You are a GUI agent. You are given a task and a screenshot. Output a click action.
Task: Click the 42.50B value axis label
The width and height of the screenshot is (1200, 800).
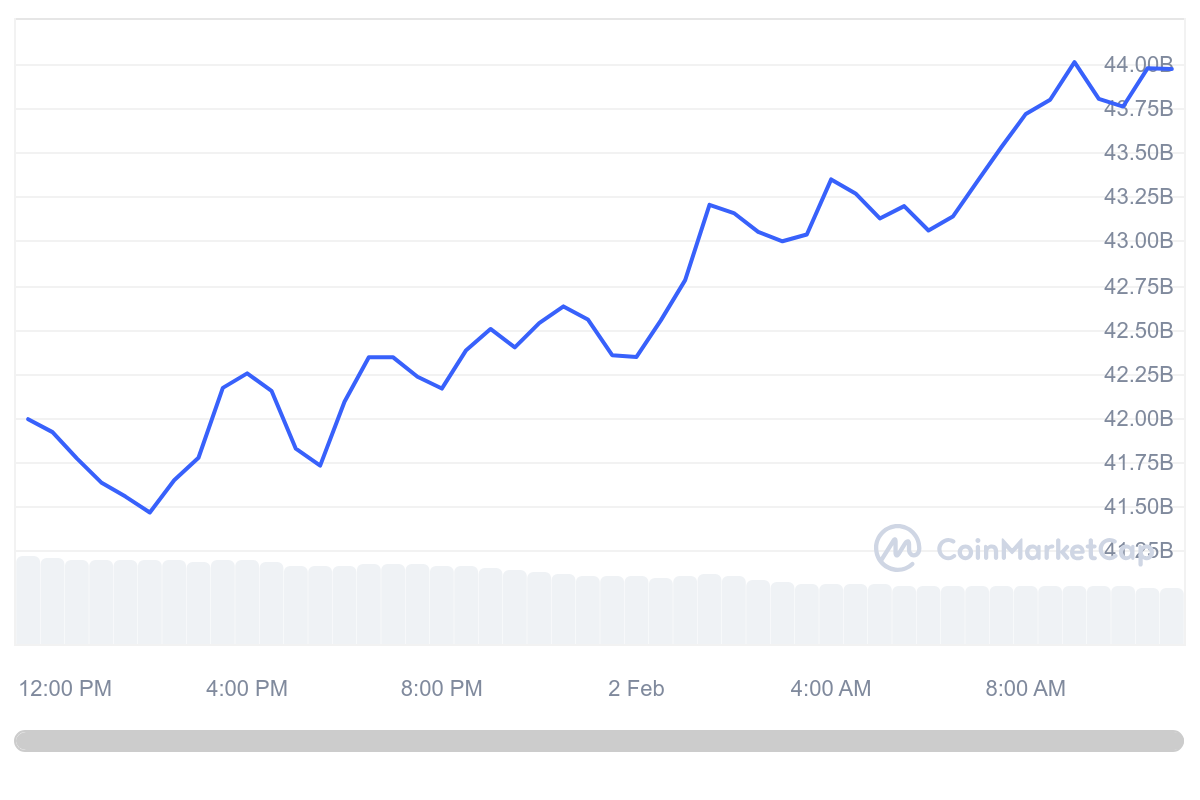tap(1138, 330)
